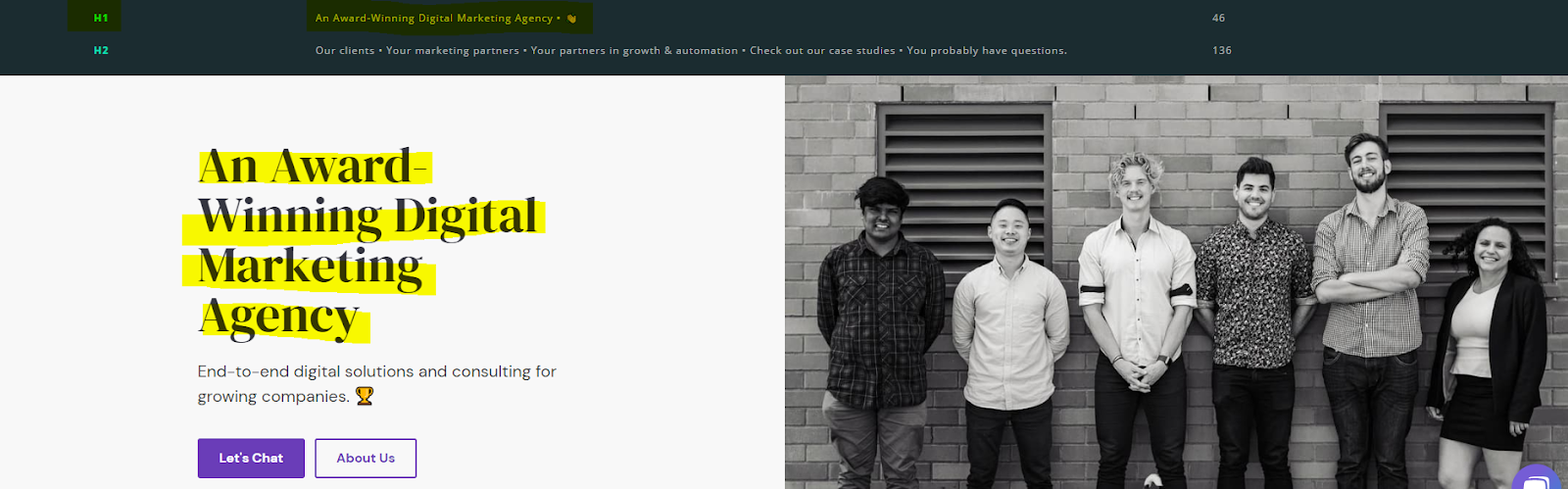Click the End-to-end digital solutions subtitle
Screen dimensions: 1568x489
376,383
